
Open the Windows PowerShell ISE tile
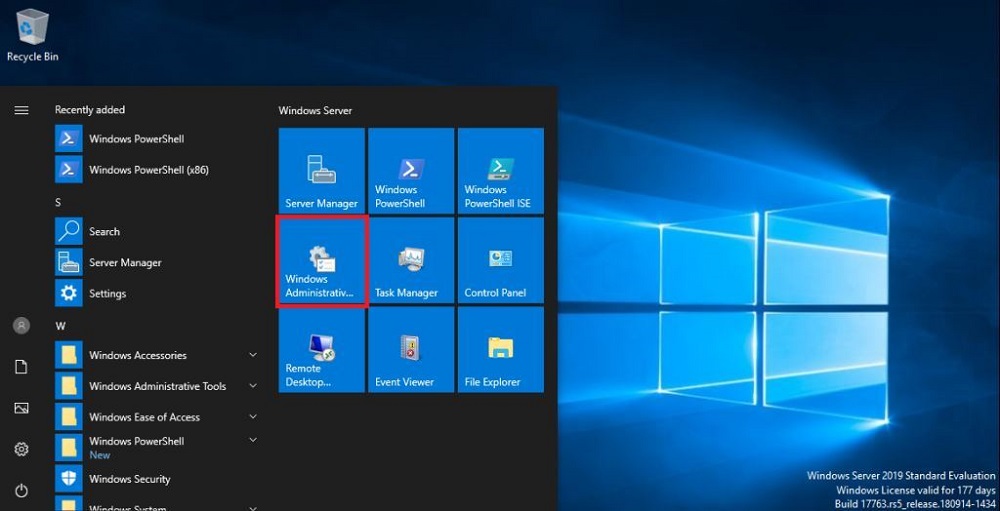point(501,170)
